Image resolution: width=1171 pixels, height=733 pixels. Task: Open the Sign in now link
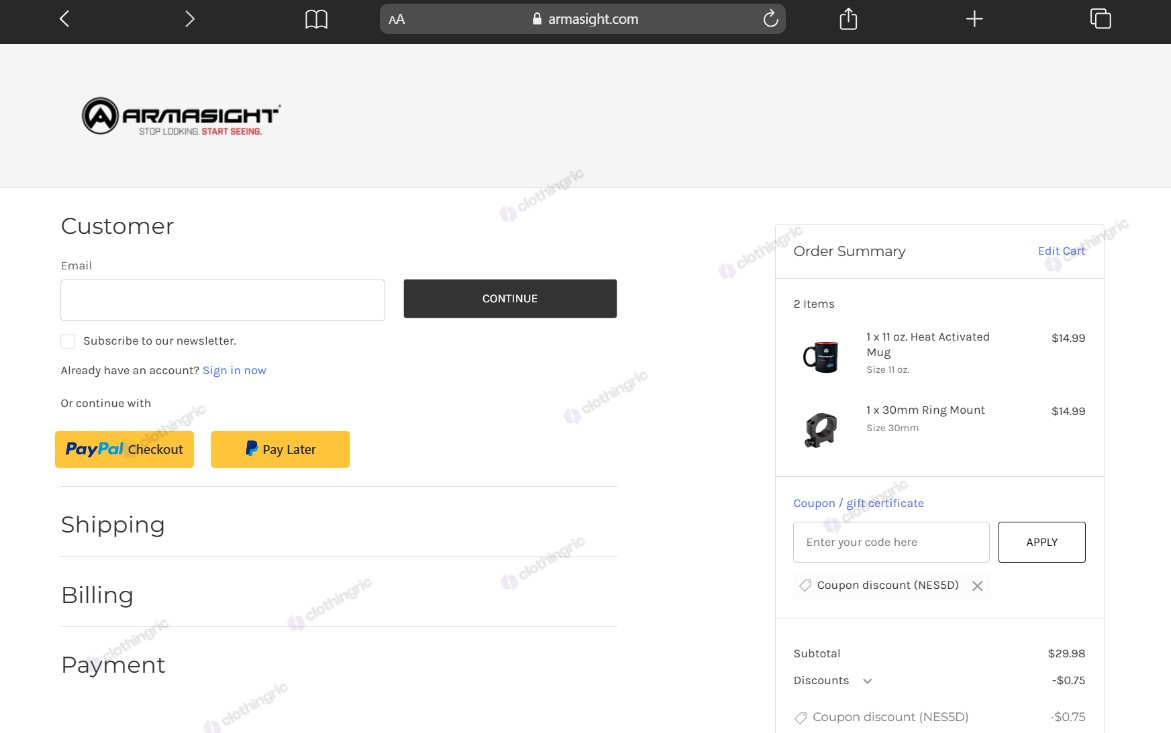pyautogui.click(x=234, y=370)
